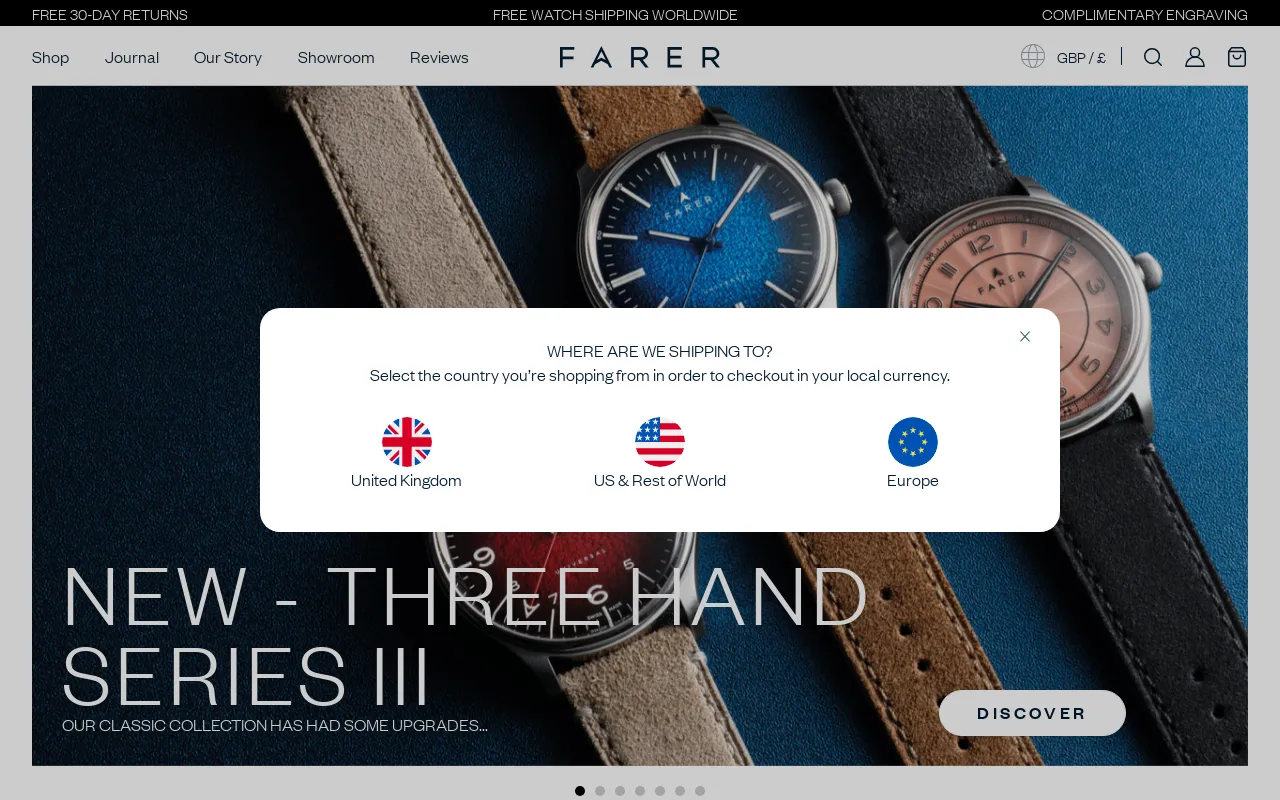Open the Showroom link
This screenshot has width=1280, height=800.
pos(336,58)
